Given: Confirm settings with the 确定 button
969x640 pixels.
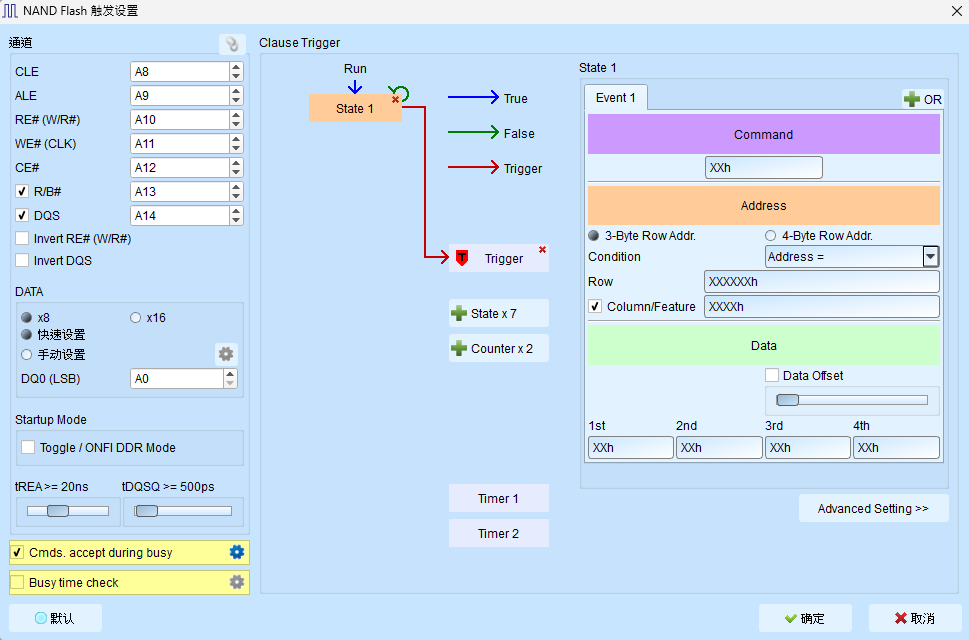Looking at the screenshot, I should (805, 618).
